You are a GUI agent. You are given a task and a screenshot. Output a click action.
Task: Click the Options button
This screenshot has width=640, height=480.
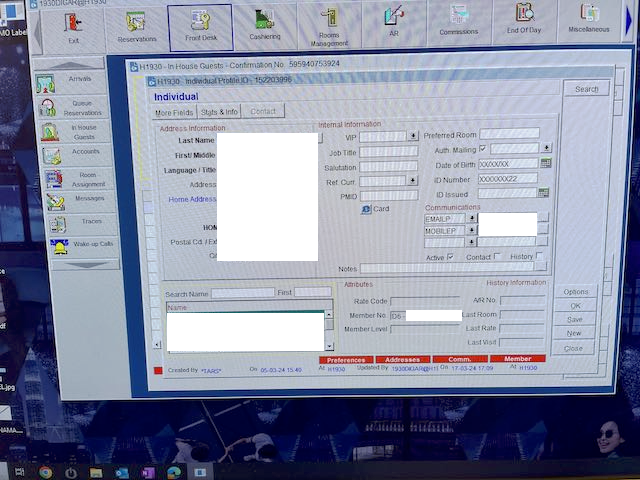[576, 291]
